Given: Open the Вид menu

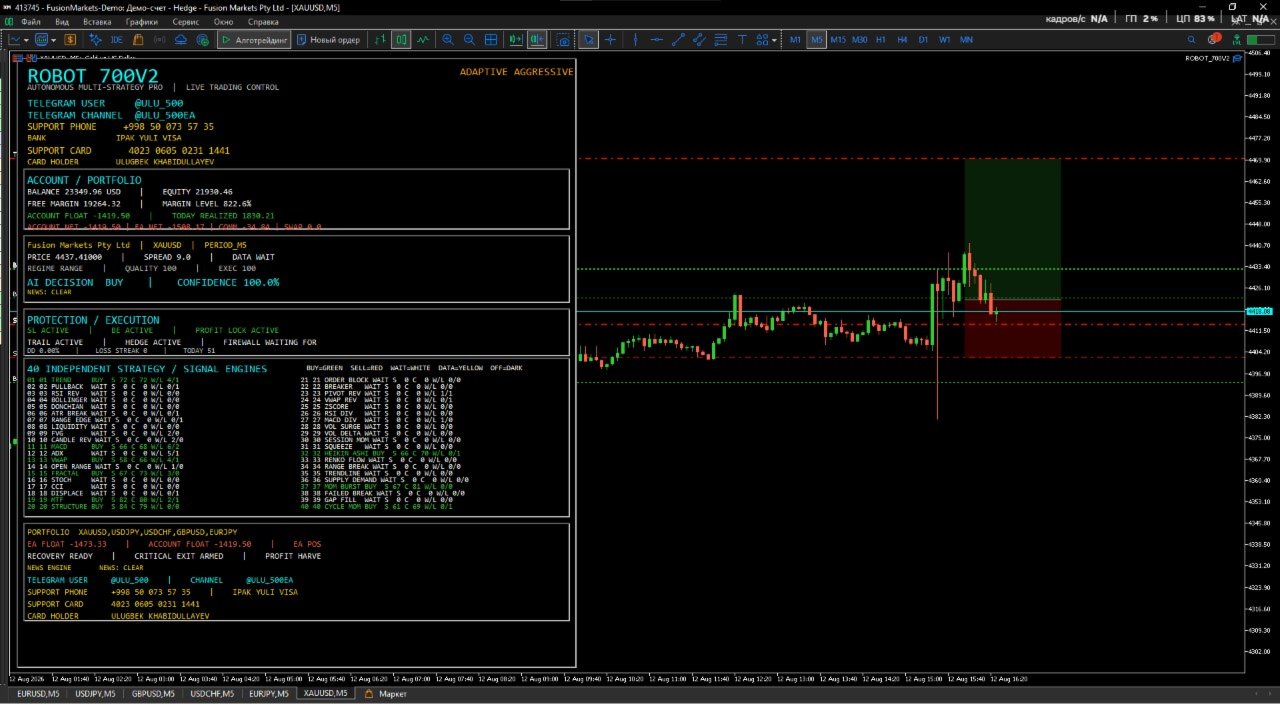Looking at the screenshot, I should tap(62, 21).
